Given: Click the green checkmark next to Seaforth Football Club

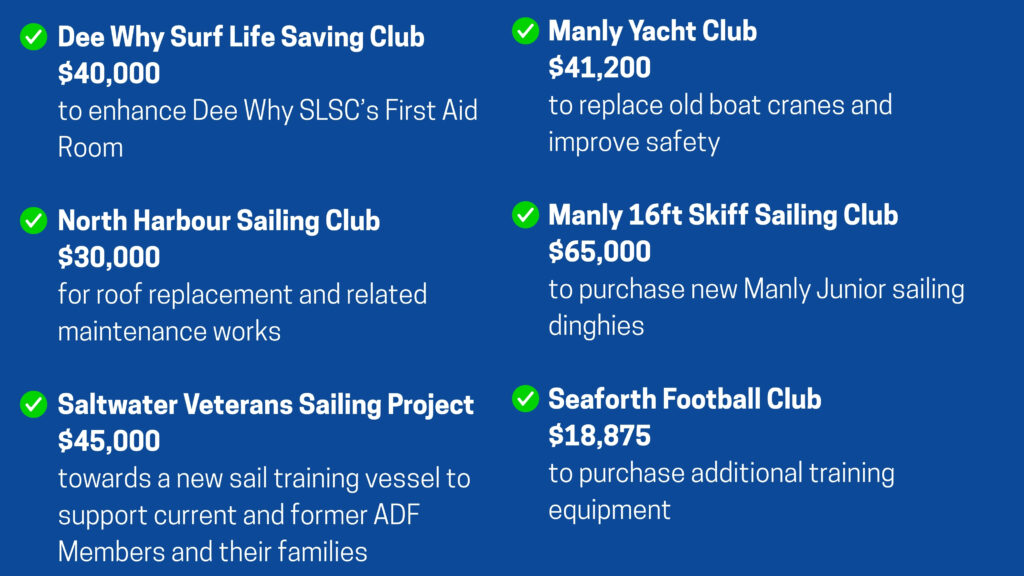Looking at the screenshot, I should (x=525, y=398).
